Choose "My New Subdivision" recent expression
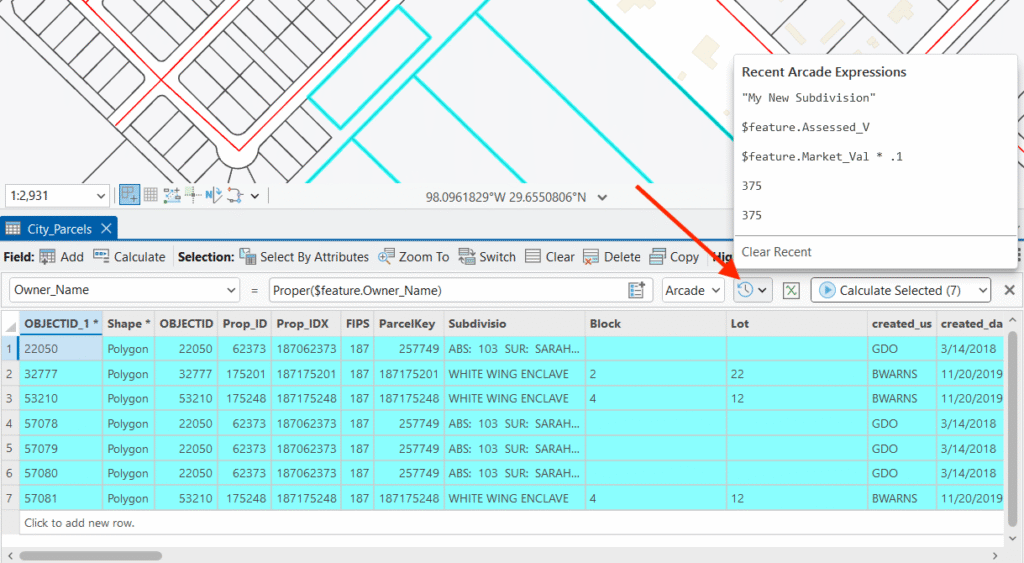The height and width of the screenshot is (563, 1024). [809, 98]
